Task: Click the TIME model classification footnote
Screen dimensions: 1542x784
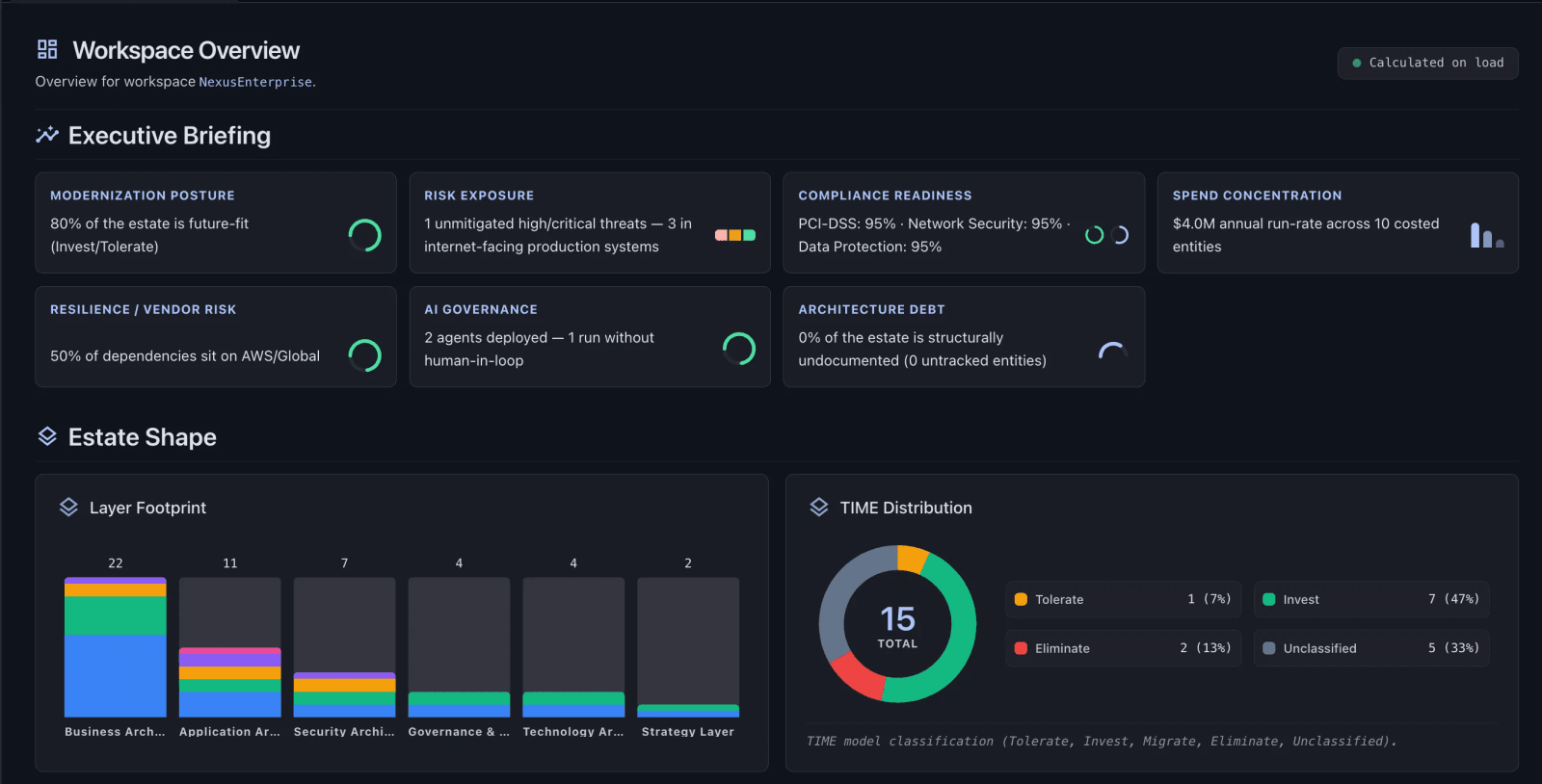Action: (1102, 741)
